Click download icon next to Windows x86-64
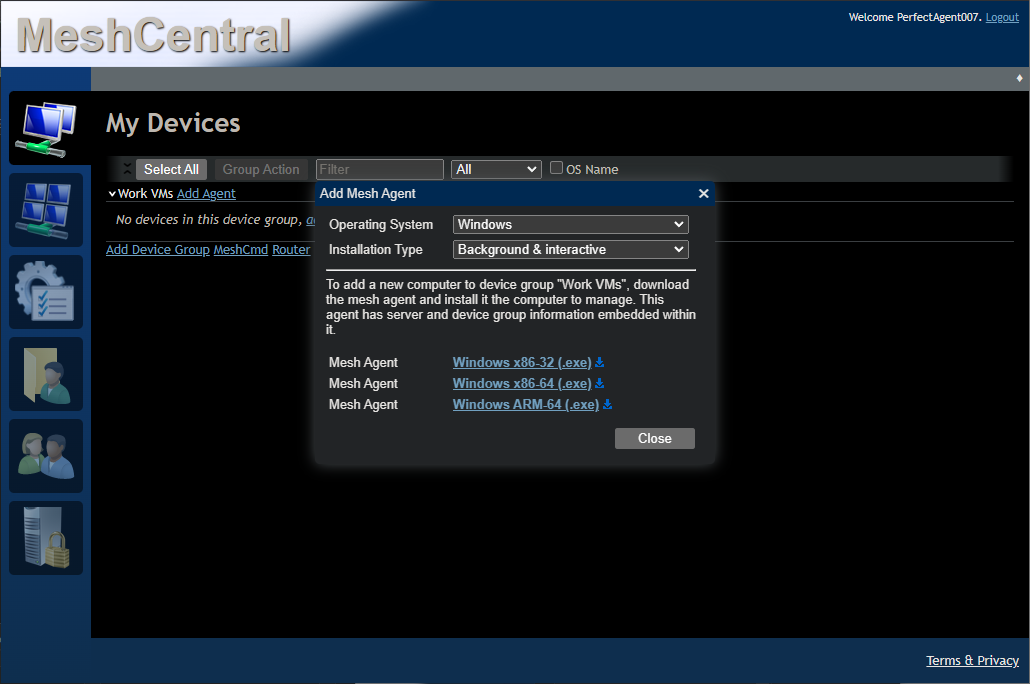The width and height of the screenshot is (1030, 684). 599,384
